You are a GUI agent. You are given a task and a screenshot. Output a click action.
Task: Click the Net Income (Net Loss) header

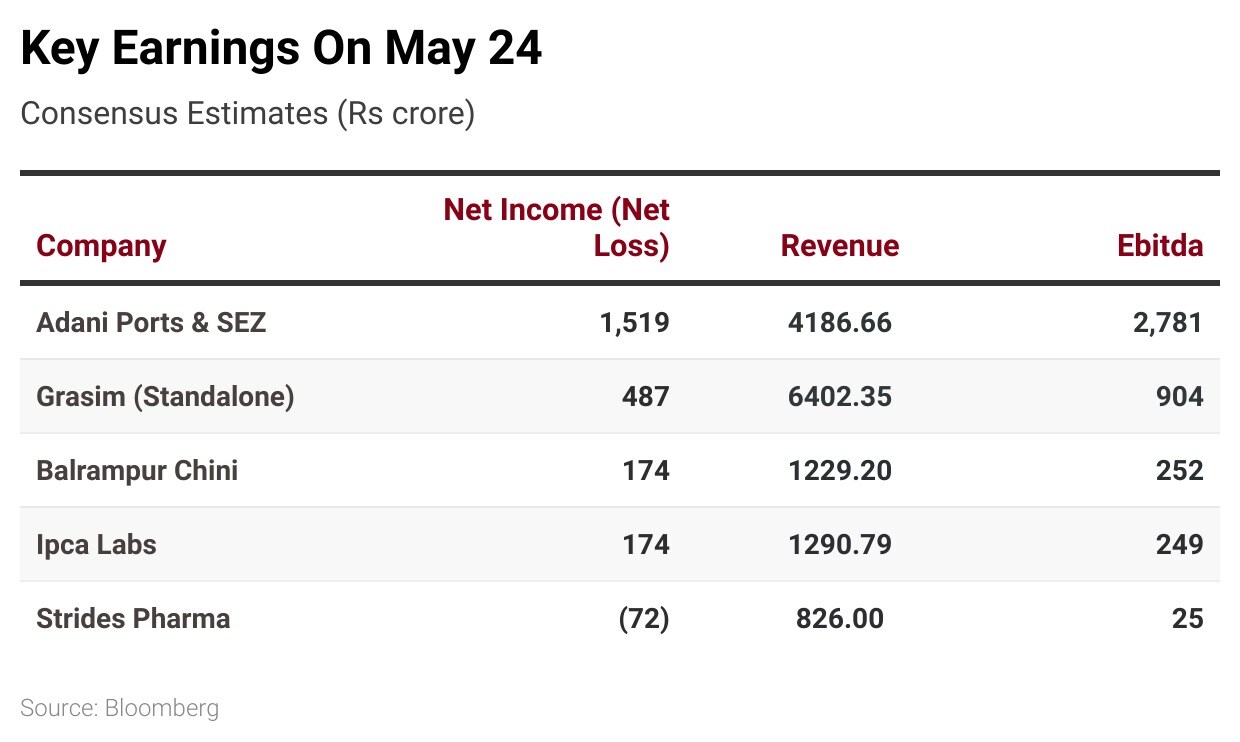click(x=557, y=227)
